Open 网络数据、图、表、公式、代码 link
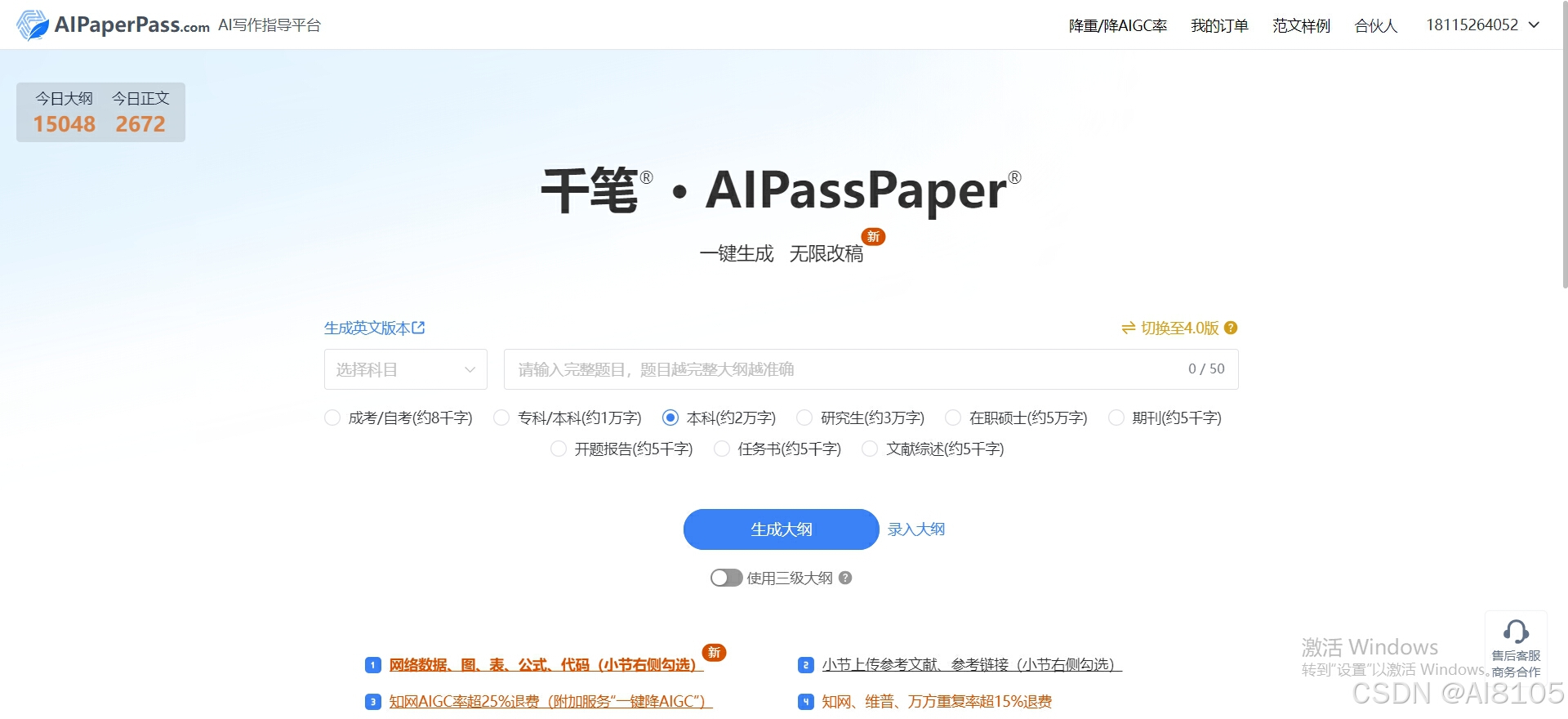Screen dimensions: 1568x719 point(546,664)
